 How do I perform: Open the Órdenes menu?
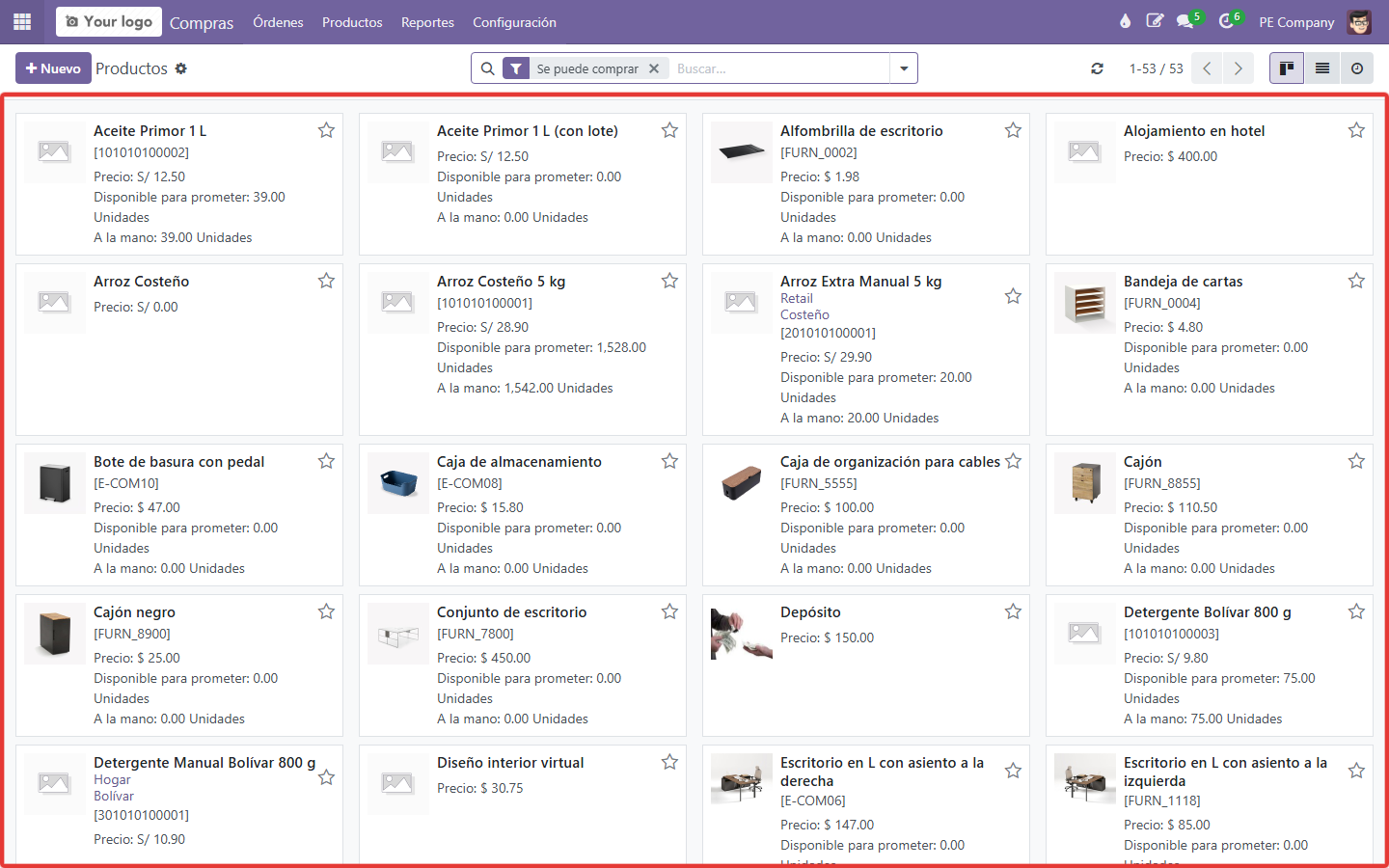point(278,22)
